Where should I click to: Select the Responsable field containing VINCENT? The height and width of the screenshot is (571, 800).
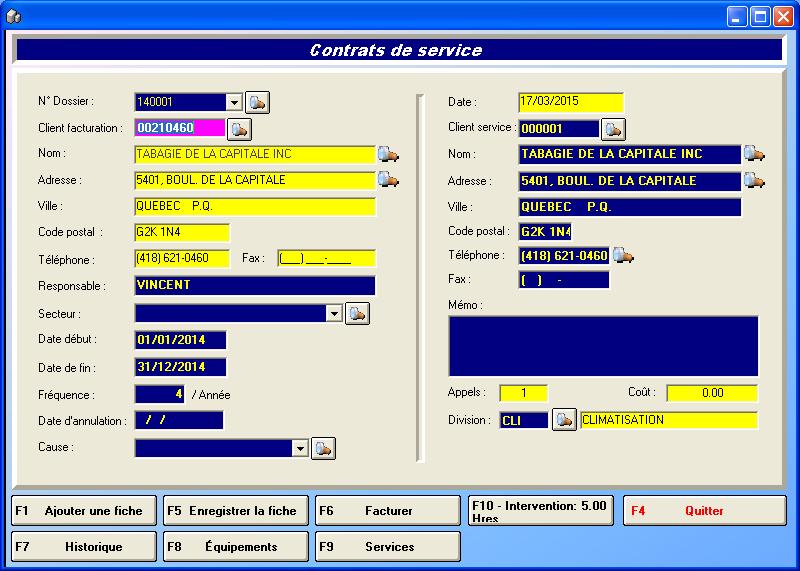tap(254, 285)
